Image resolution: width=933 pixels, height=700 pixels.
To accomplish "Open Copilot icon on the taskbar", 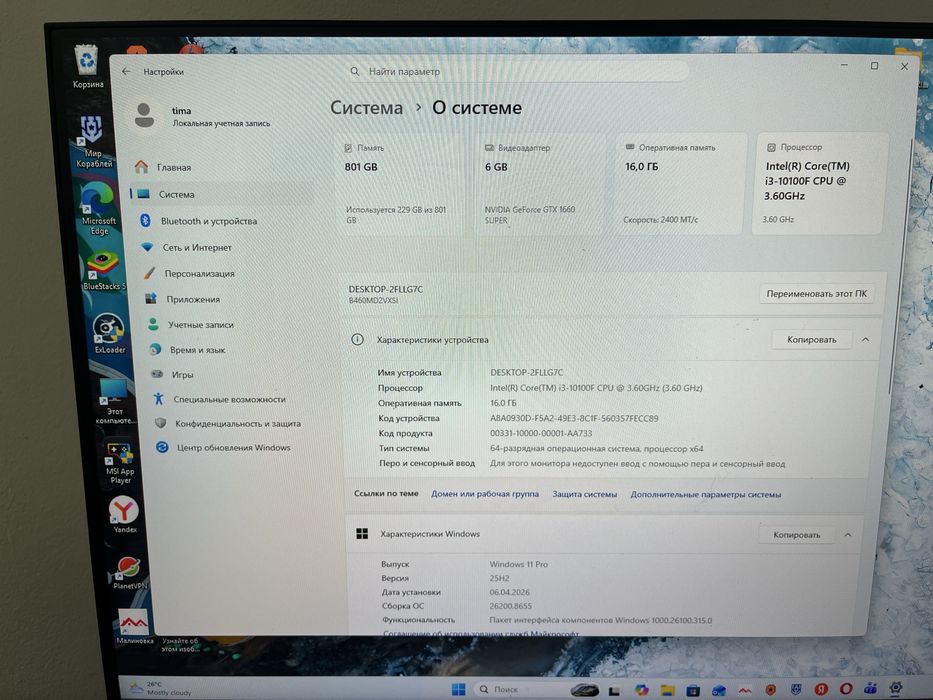I will pos(641,689).
